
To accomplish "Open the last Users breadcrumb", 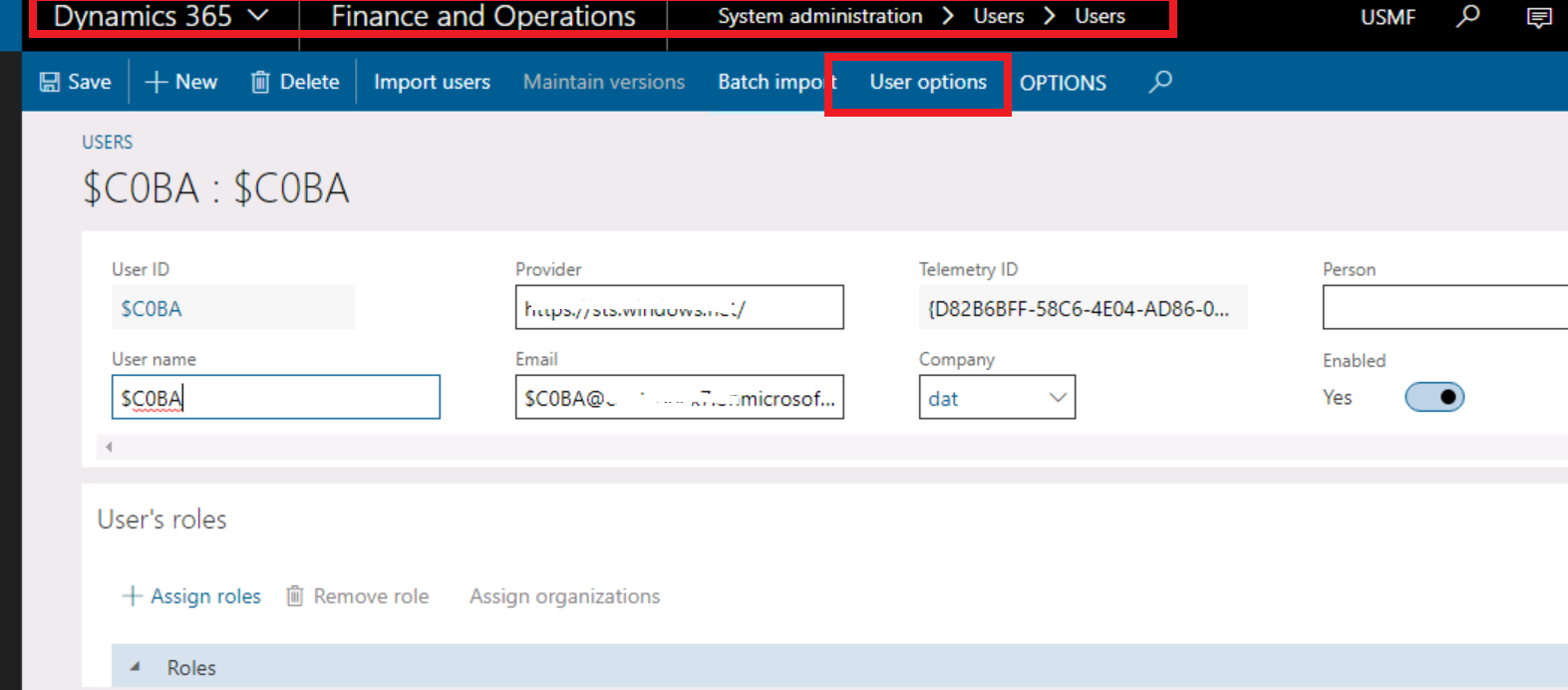I will [1099, 16].
